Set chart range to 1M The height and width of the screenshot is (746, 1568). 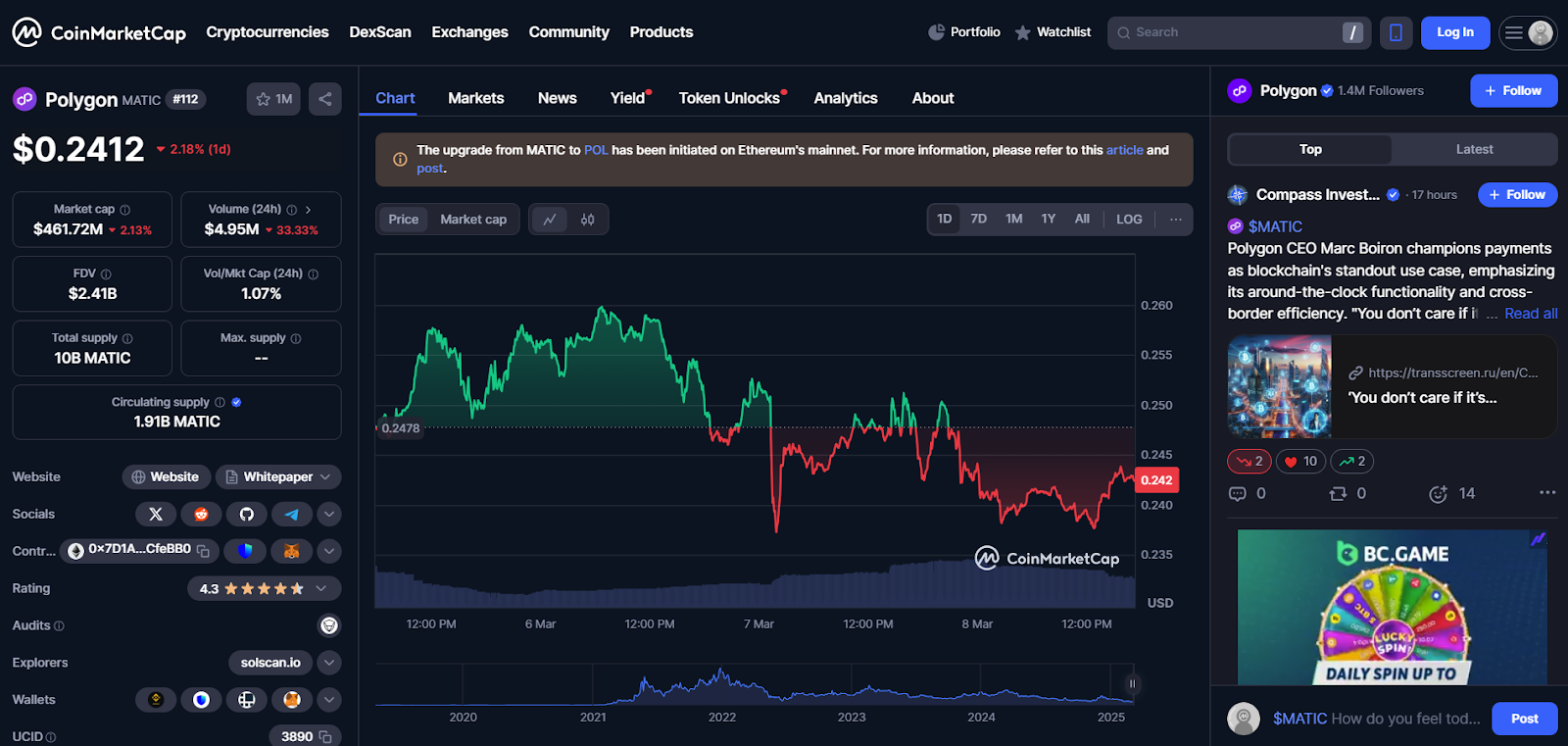click(x=1013, y=219)
